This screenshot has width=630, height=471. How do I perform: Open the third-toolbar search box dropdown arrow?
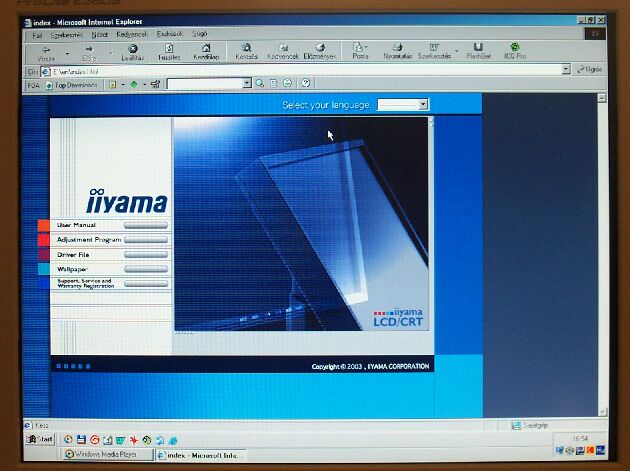(247, 83)
